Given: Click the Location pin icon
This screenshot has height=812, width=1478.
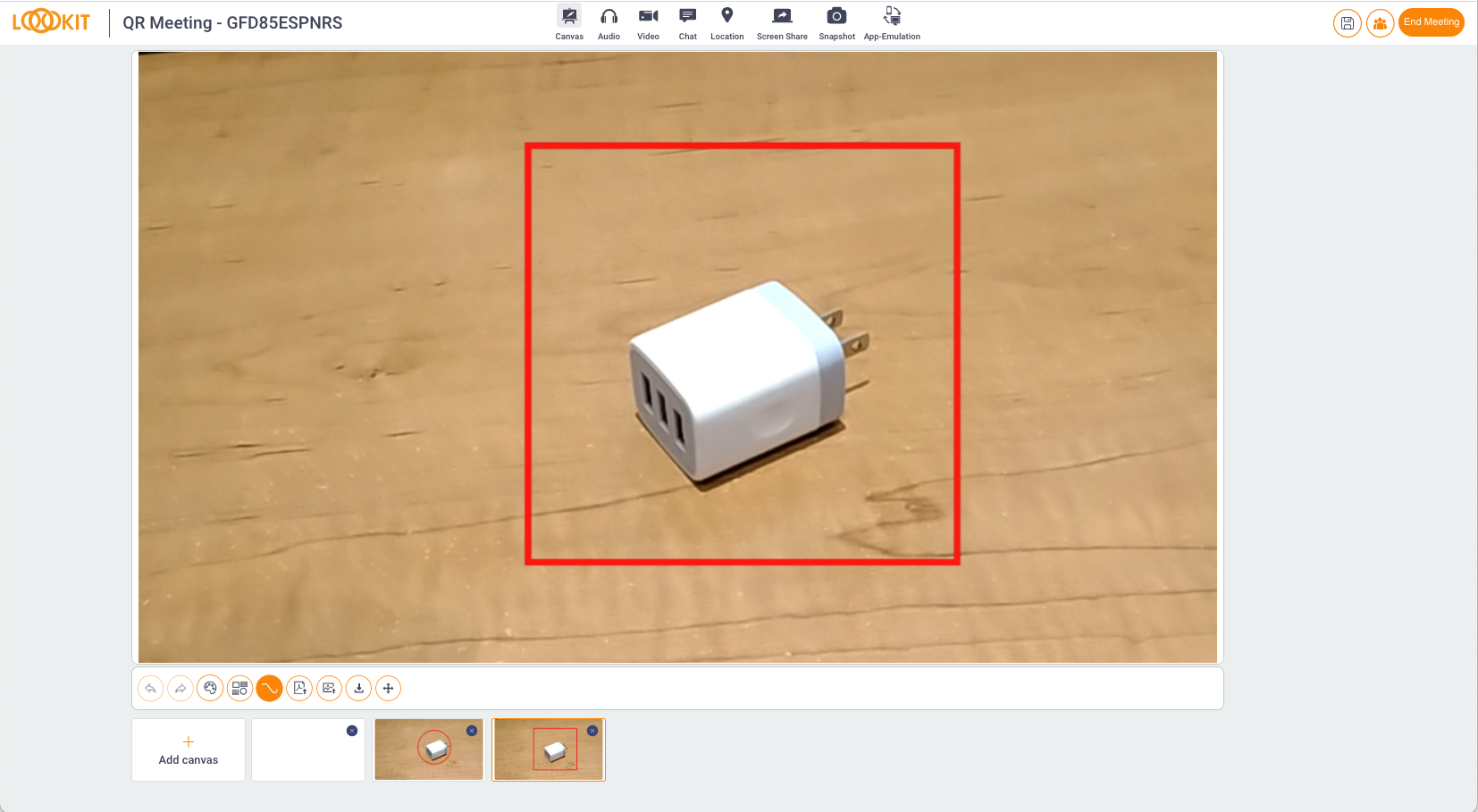Looking at the screenshot, I should tap(726, 23).
